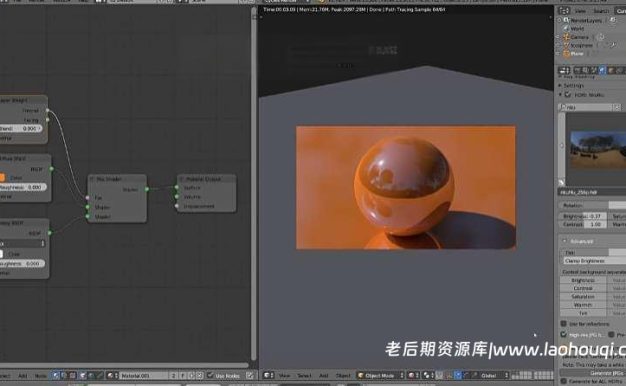Click the viewport shading sphere icon
Viewport: 626px width, 386px height.
413,375
